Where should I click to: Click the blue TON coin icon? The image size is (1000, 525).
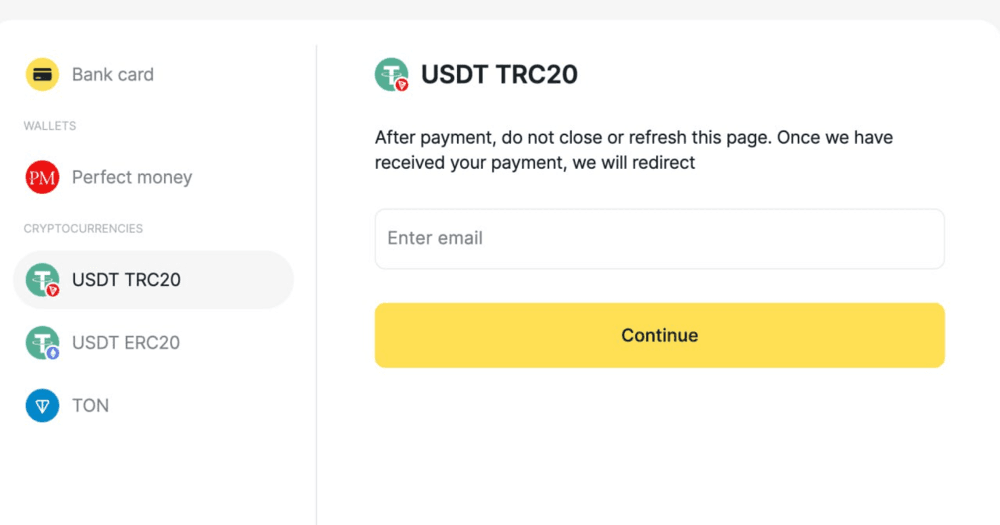42,405
